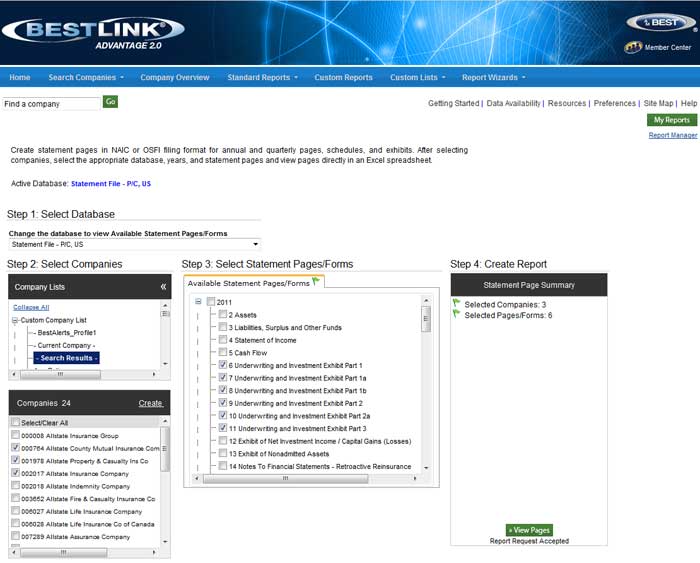This screenshot has width=700, height=563.
Task: Check the 2 Assets page checkbox
Action: click(223, 314)
